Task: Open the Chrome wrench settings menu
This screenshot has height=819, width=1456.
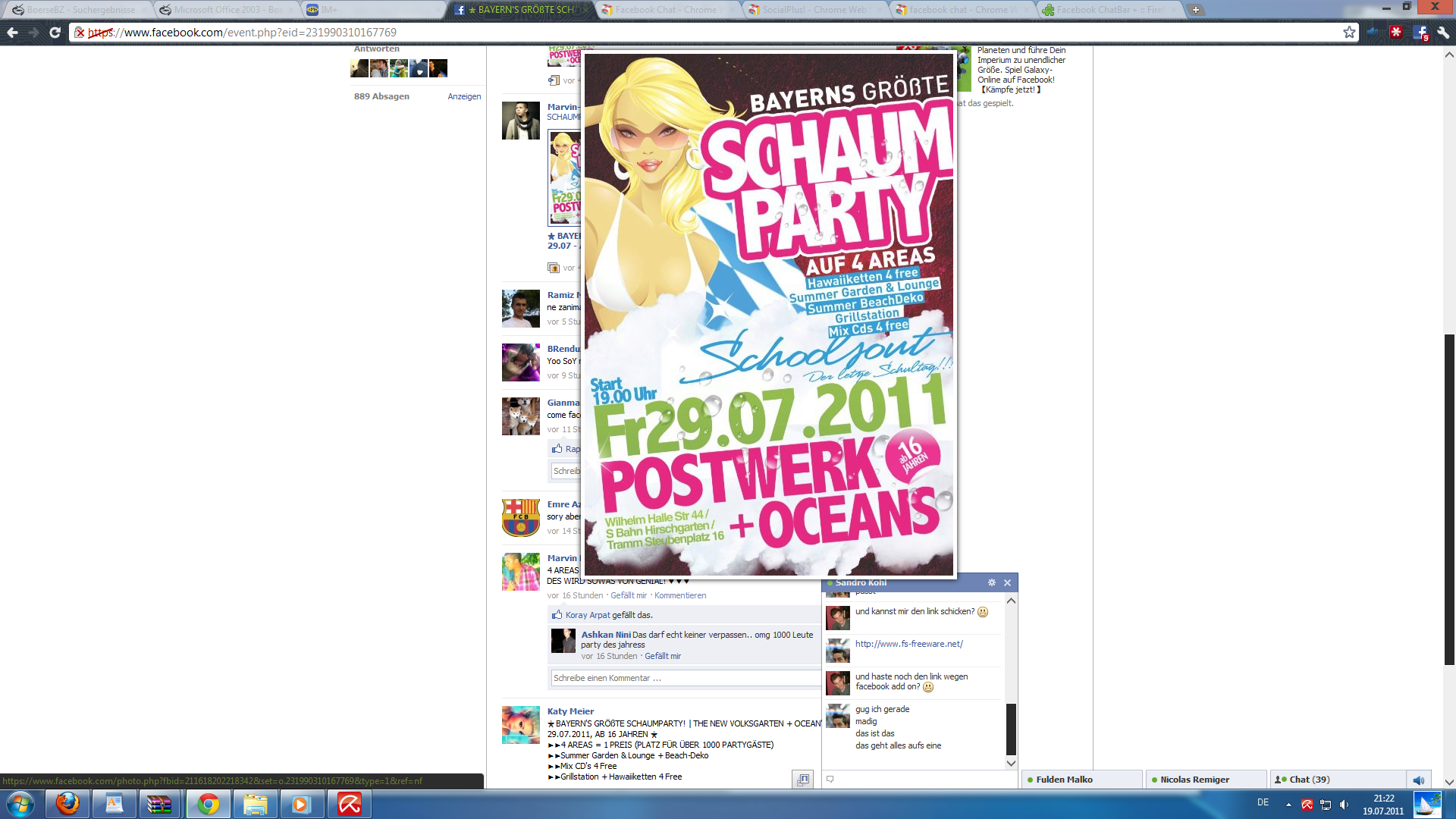Action: coord(1443,33)
